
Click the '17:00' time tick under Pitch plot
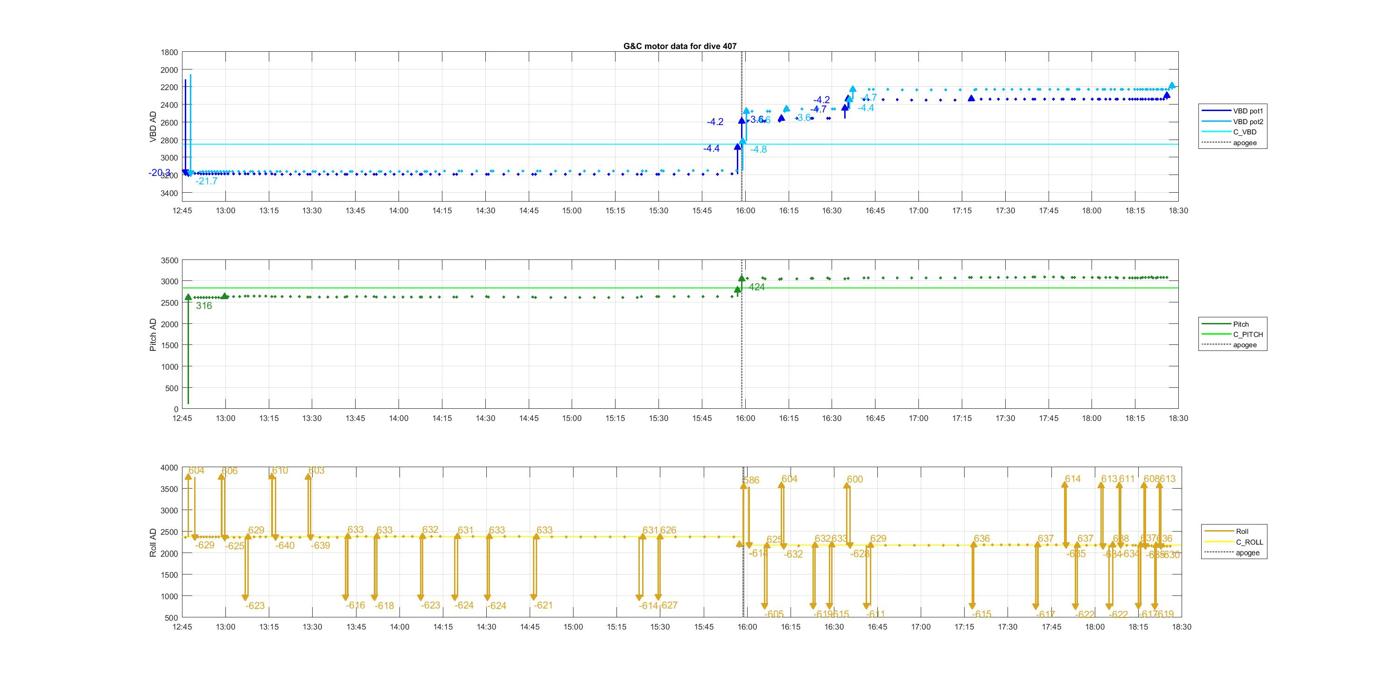click(x=918, y=419)
